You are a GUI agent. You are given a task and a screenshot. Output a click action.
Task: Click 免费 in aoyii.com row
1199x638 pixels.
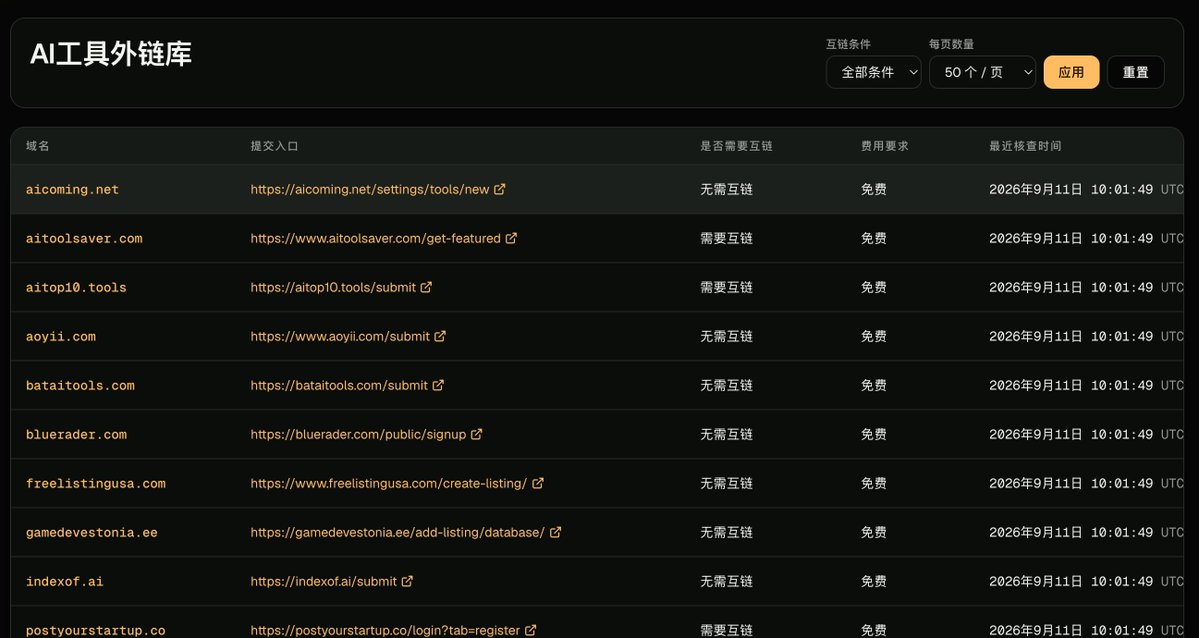[x=874, y=336]
